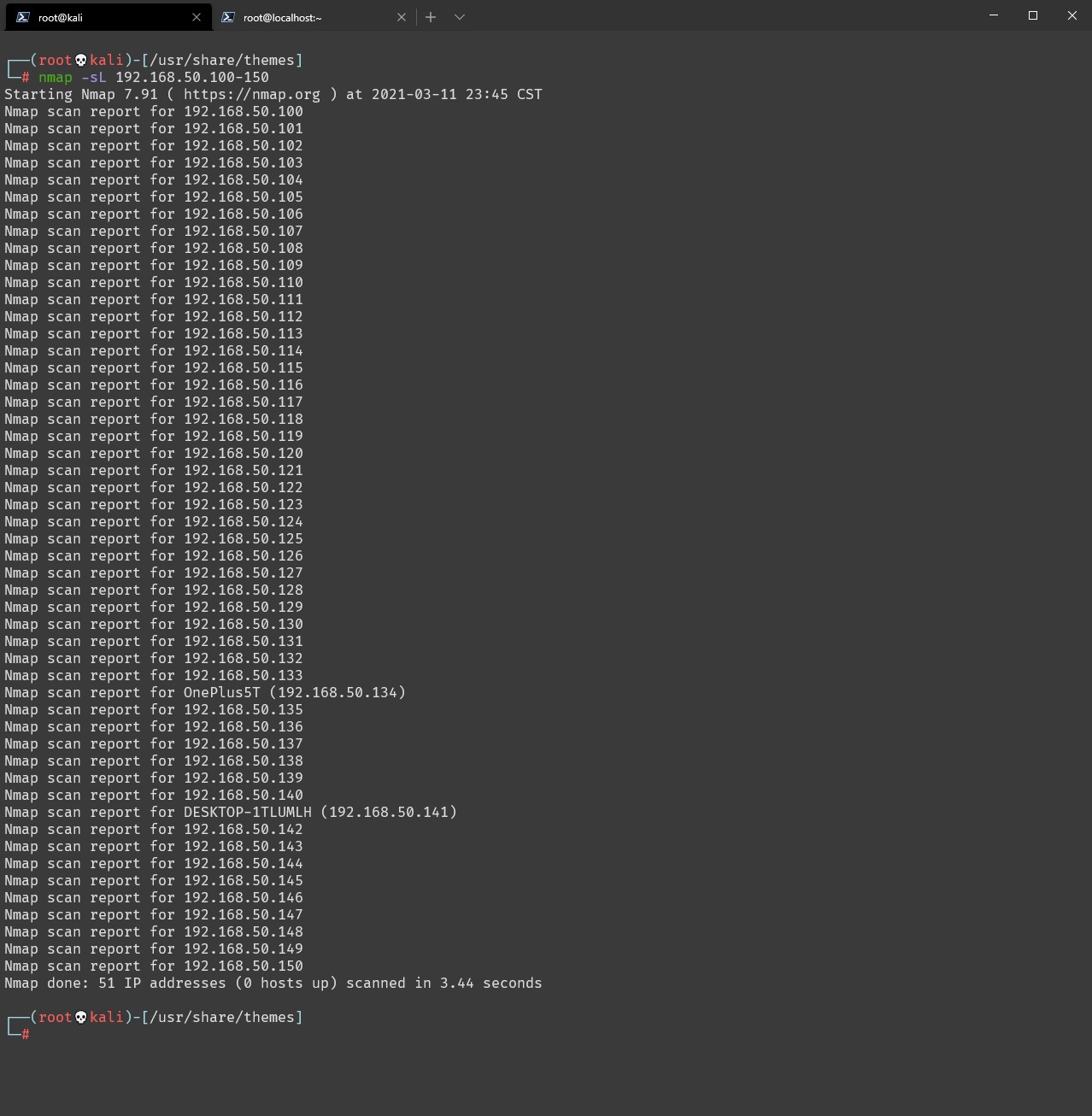Select the scan report line for 192.168.50.145
Image resolution: width=1092 pixels, height=1116 pixels.
(154, 880)
